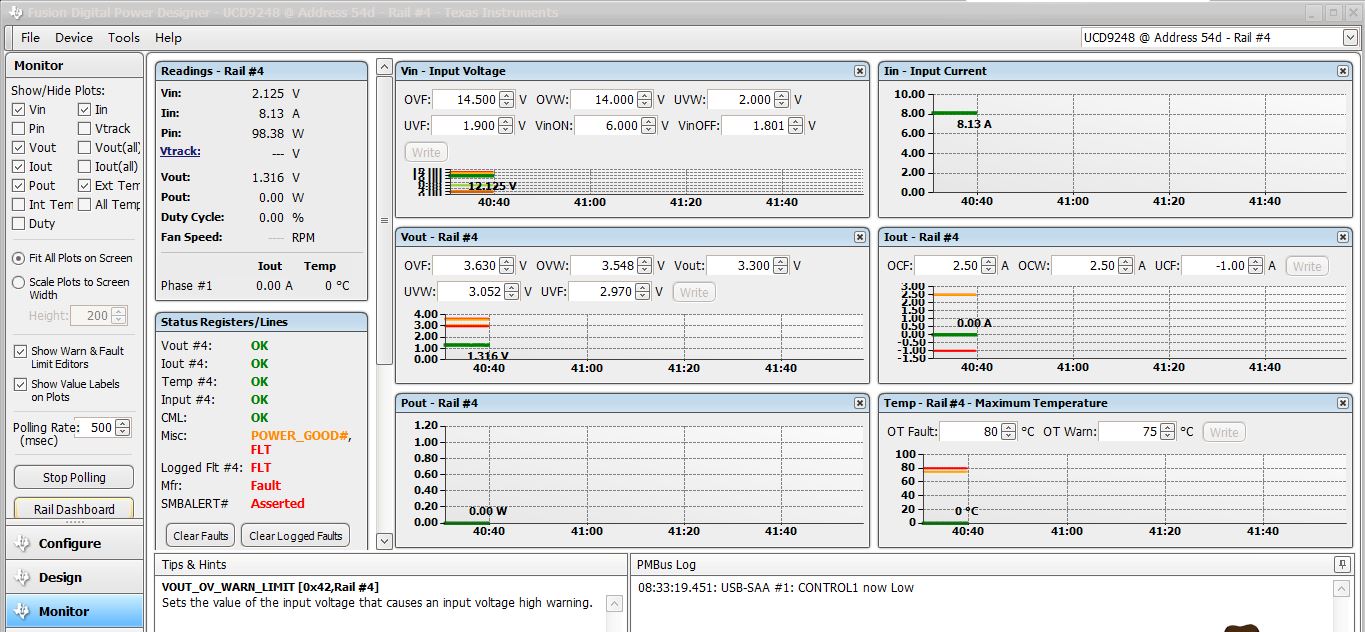This screenshot has height=632, width=1365.
Task: Click the PMBus Log CONTROL1 entry
Action: 776,588
